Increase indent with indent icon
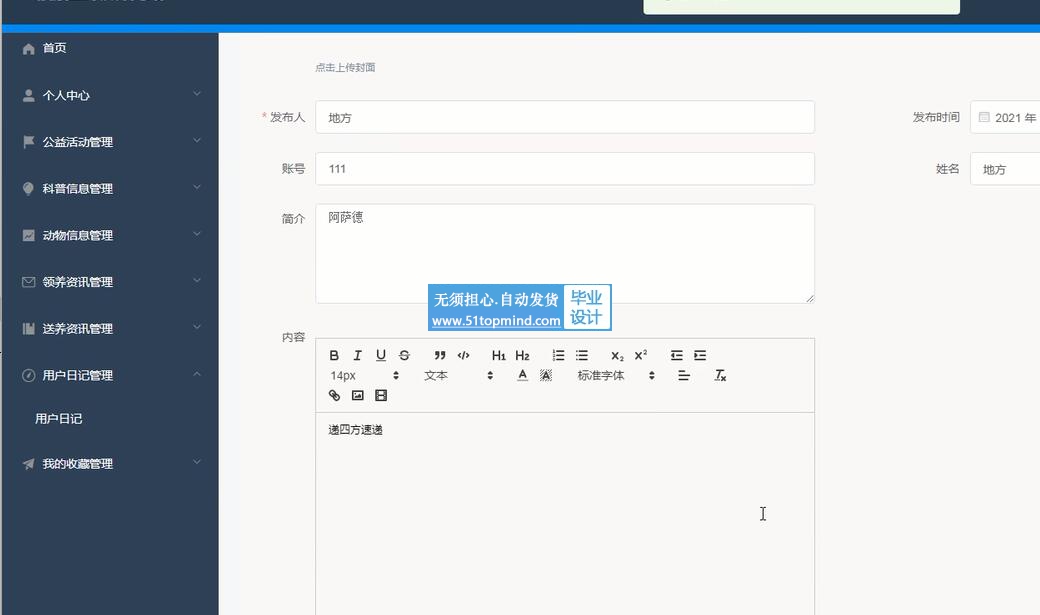The image size is (1040, 615). click(700, 356)
